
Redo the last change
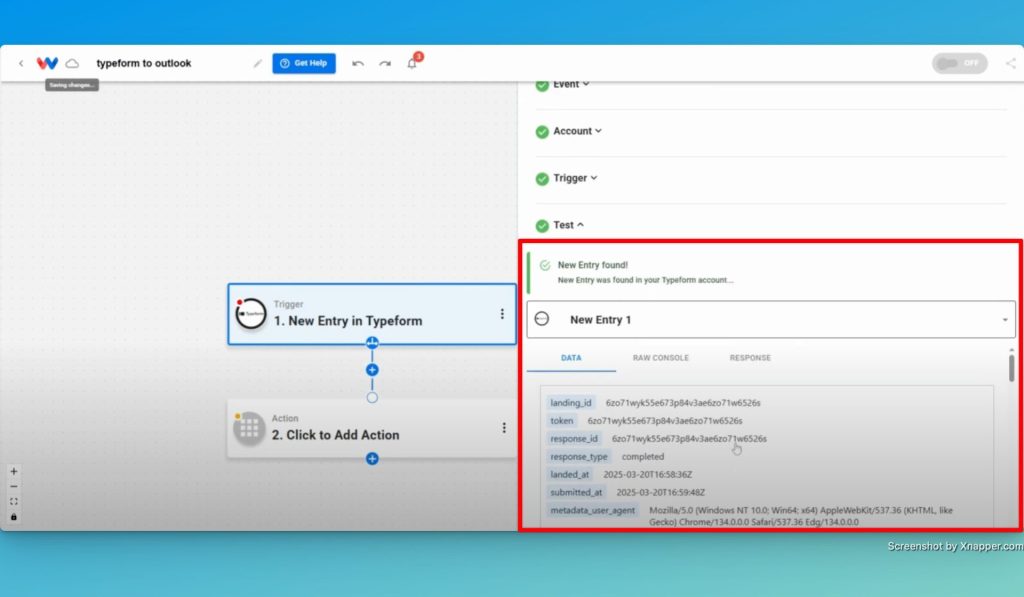pos(385,63)
